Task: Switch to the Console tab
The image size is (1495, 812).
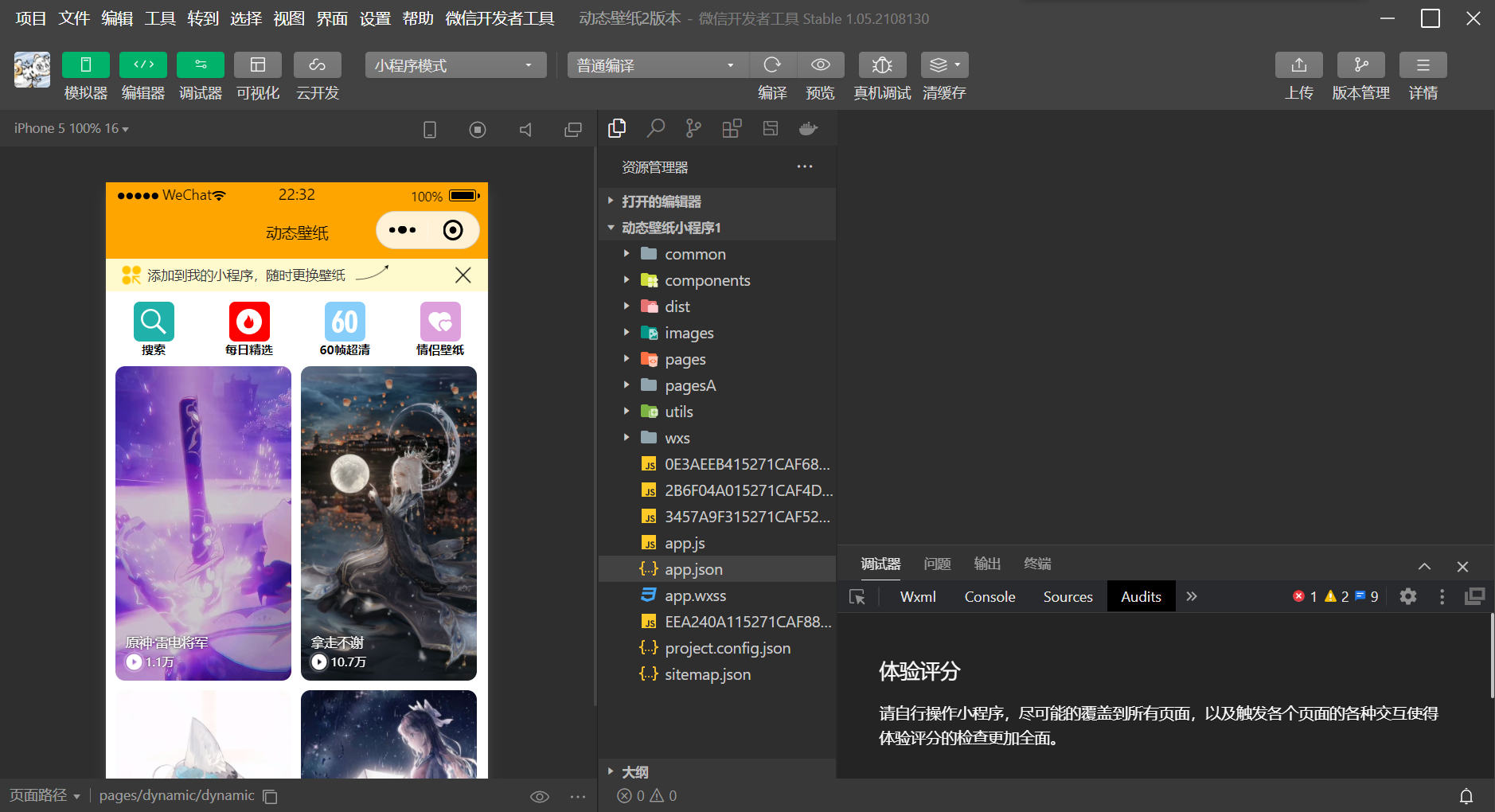Action: pos(990,597)
